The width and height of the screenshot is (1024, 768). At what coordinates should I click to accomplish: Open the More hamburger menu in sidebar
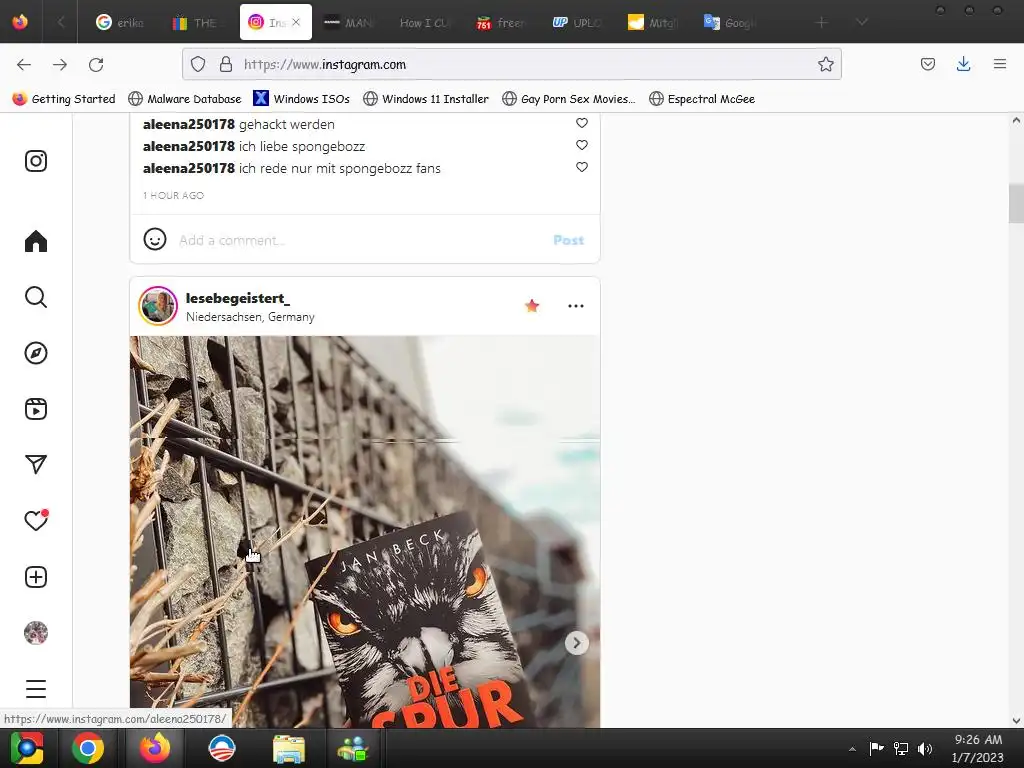pos(36,689)
